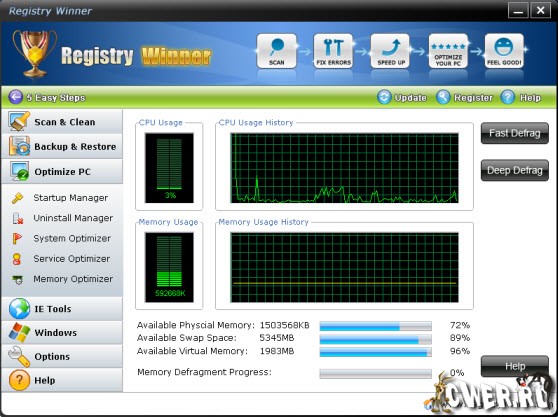Open the Options sidebar section
The image size is (558, 417).
click(62, 356)
